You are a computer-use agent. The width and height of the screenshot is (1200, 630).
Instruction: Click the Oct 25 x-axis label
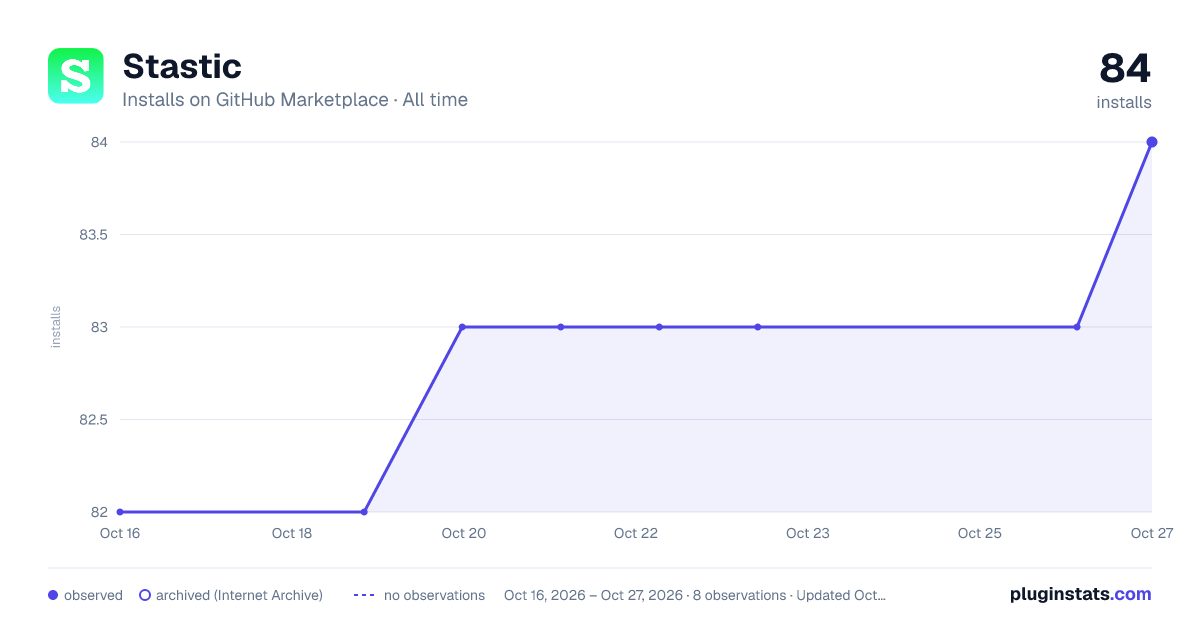tap(980, 533)
